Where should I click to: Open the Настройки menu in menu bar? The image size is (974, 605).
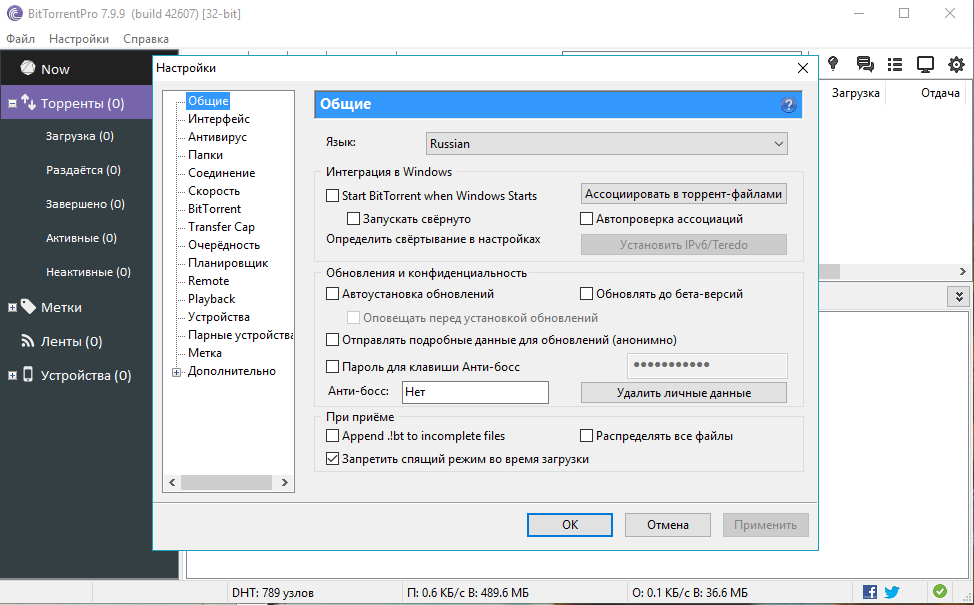pos(79,39)
